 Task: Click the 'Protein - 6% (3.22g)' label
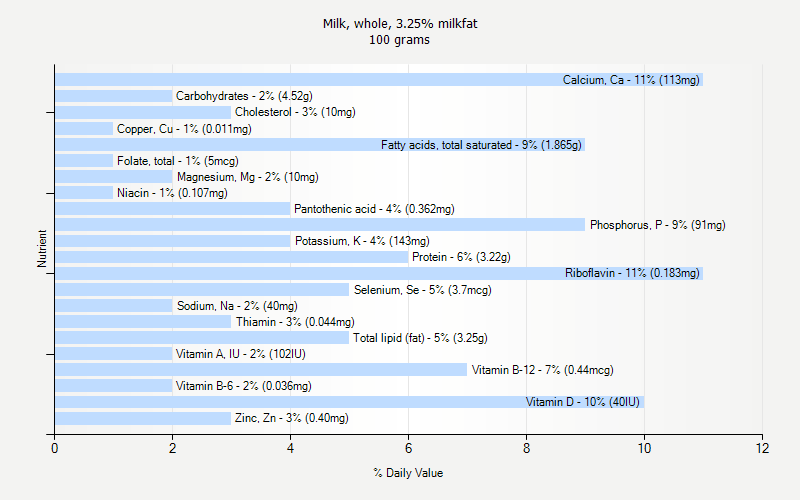pos(461,257)
